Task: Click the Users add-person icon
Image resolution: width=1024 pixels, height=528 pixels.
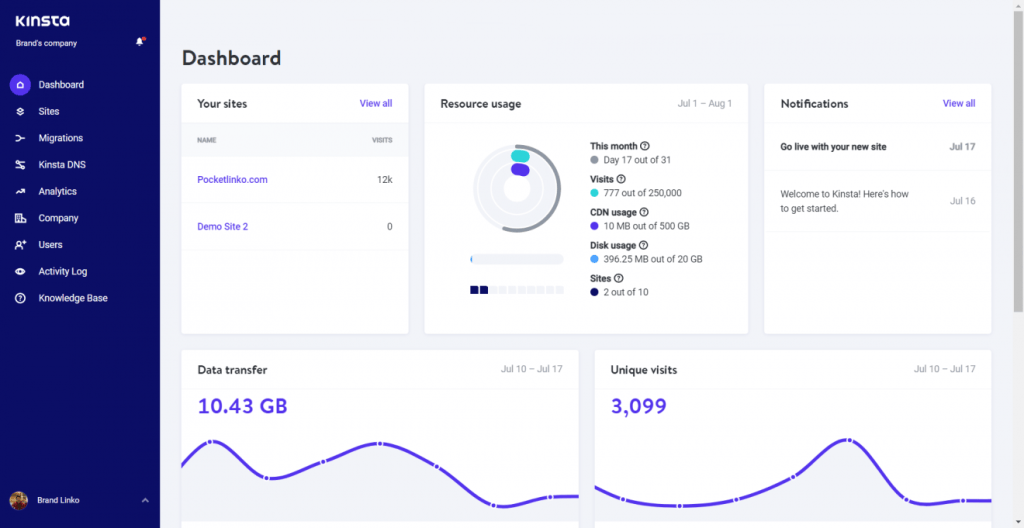Action: tap(20, 244)
